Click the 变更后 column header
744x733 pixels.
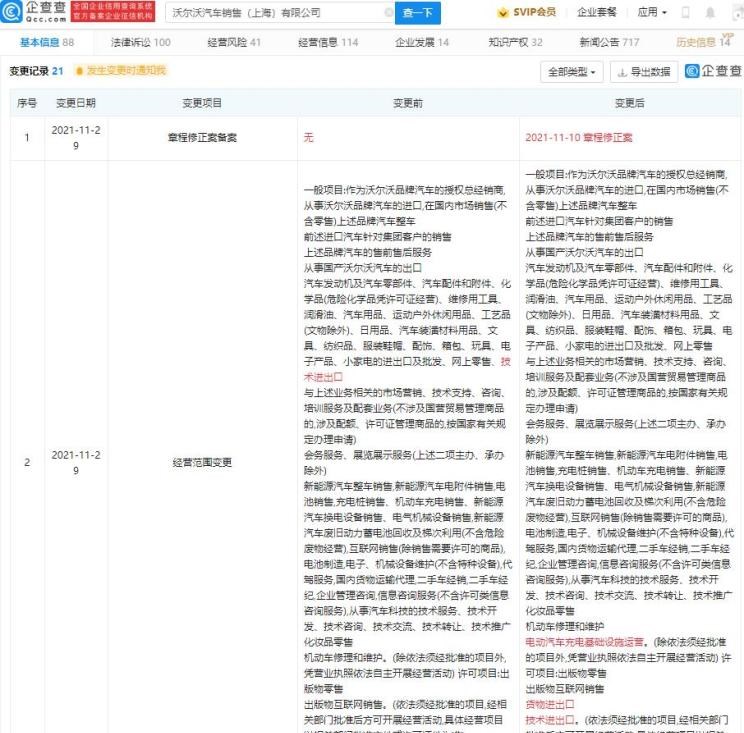click(630, 103)
